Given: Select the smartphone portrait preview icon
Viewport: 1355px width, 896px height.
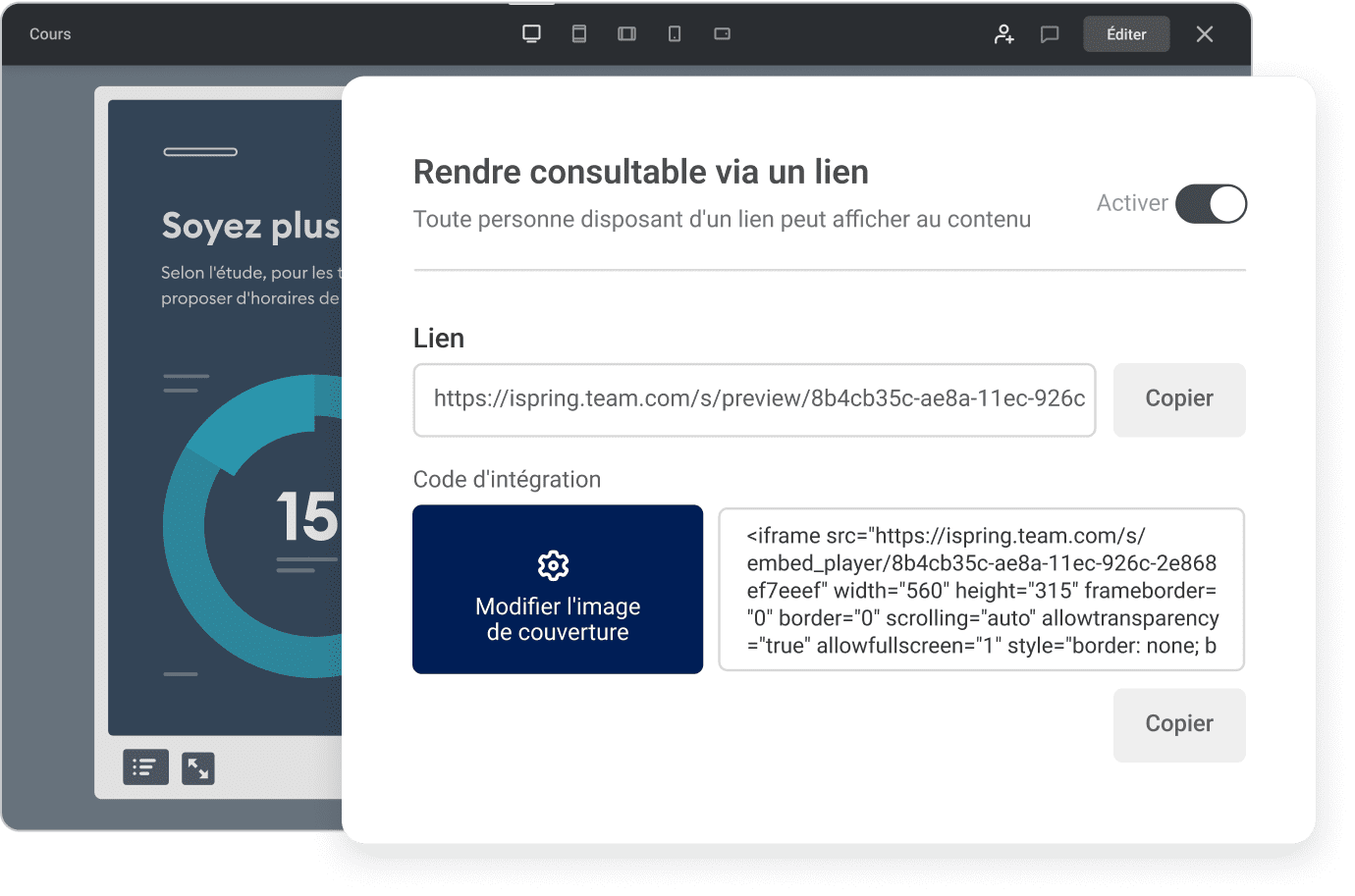Looking at the screenshot, I should 675,33.
